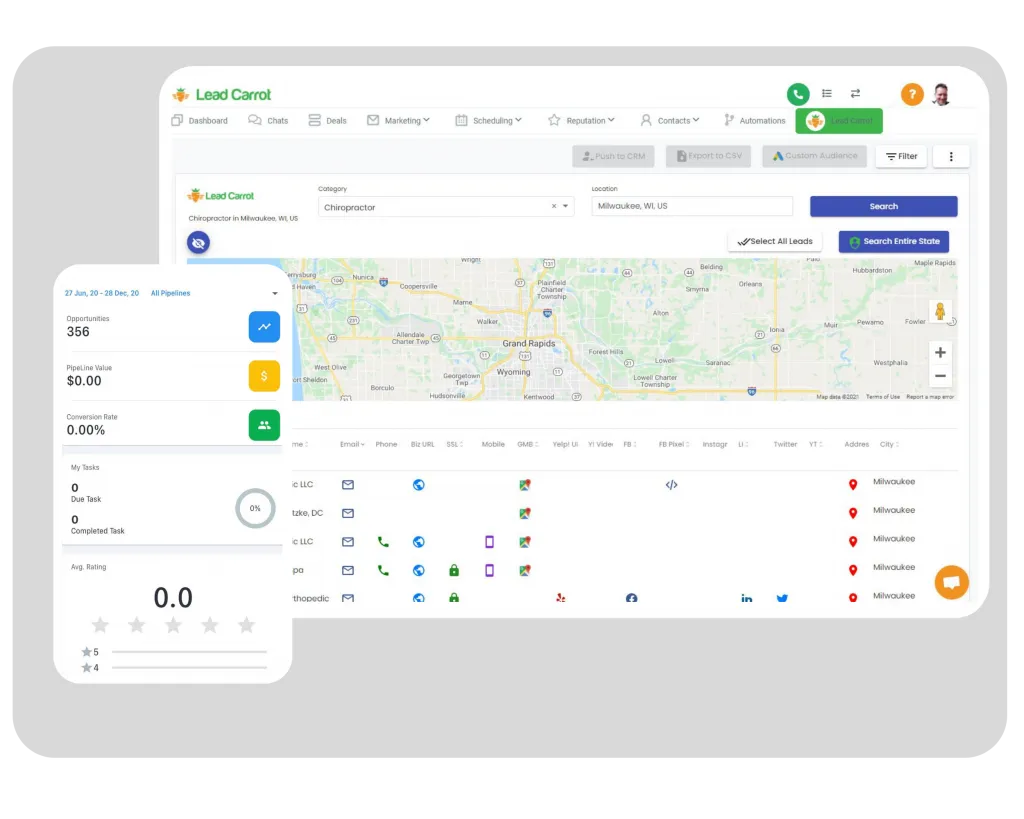The height and width of the screenshot is (819, 1024).
Task: Expand the Reputation menu
Action: pos(581,120)
